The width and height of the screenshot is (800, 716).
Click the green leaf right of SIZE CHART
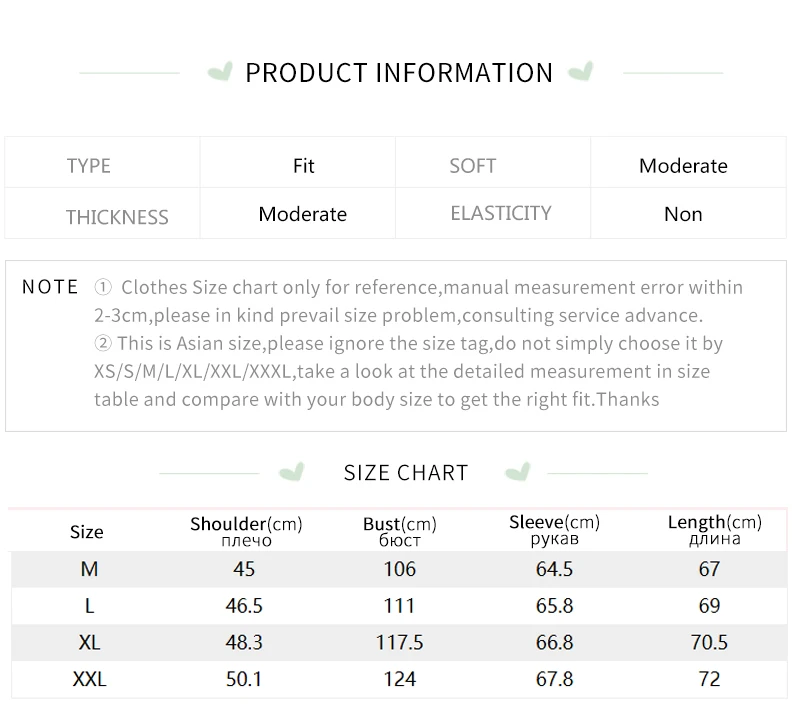pos(517,471)
